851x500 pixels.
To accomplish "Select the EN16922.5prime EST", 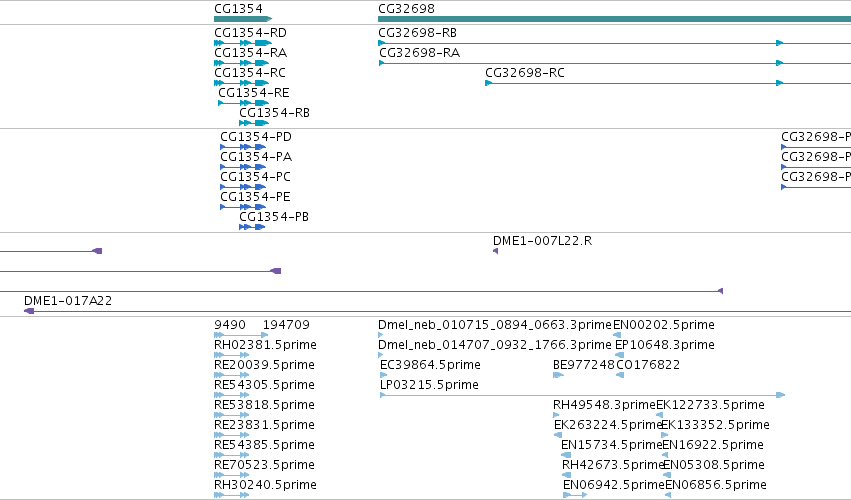I will coord(713,445).
